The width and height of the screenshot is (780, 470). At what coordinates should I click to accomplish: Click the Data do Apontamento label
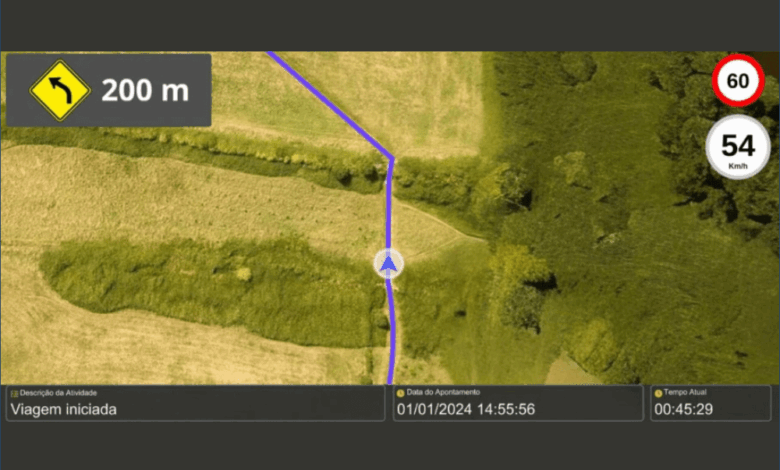[x=443, y=392]
